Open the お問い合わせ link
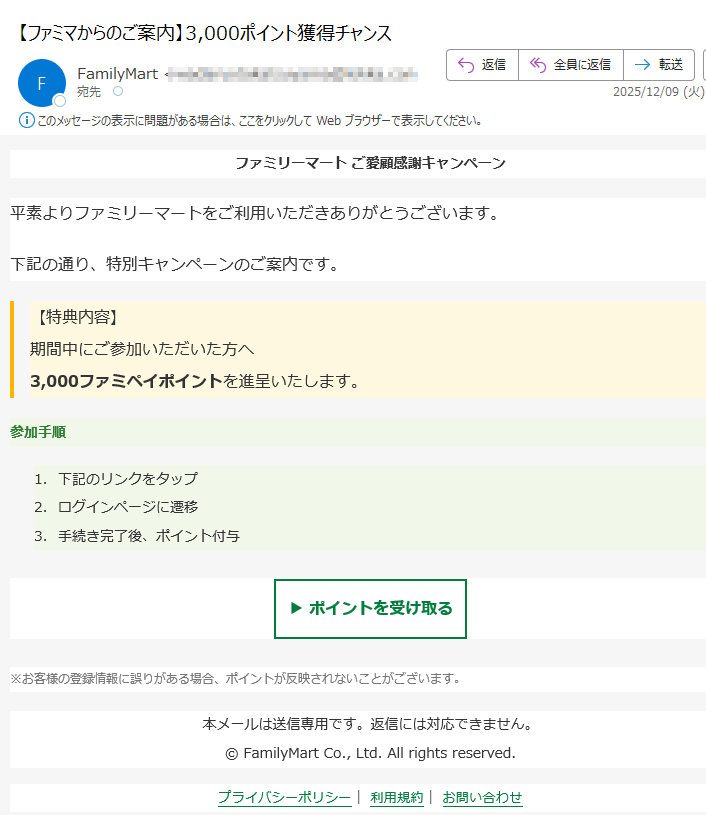 pos(482,797)
